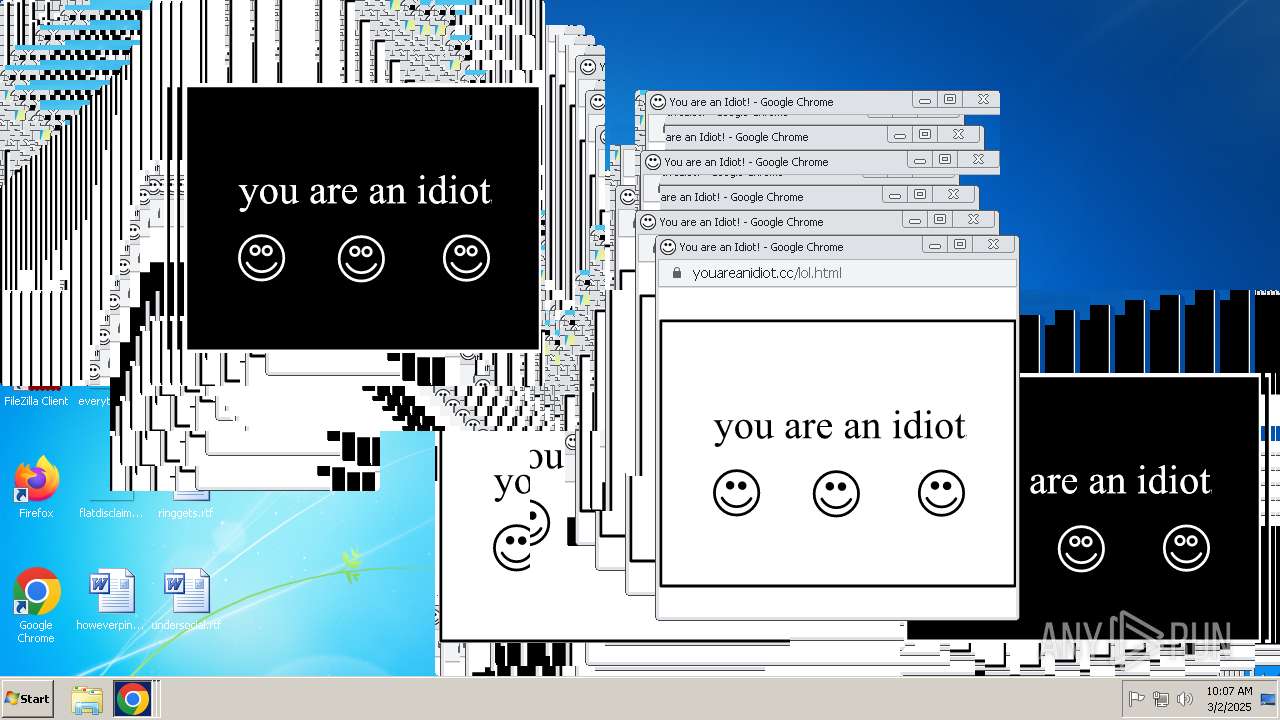This screenshot has width=1280, height=720.
Task: Minimize the front Chrome window showing the address bar
Action: 935,244
